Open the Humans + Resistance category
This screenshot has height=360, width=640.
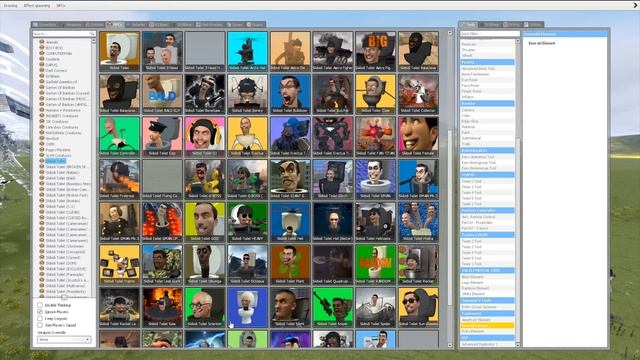[63, 110]
